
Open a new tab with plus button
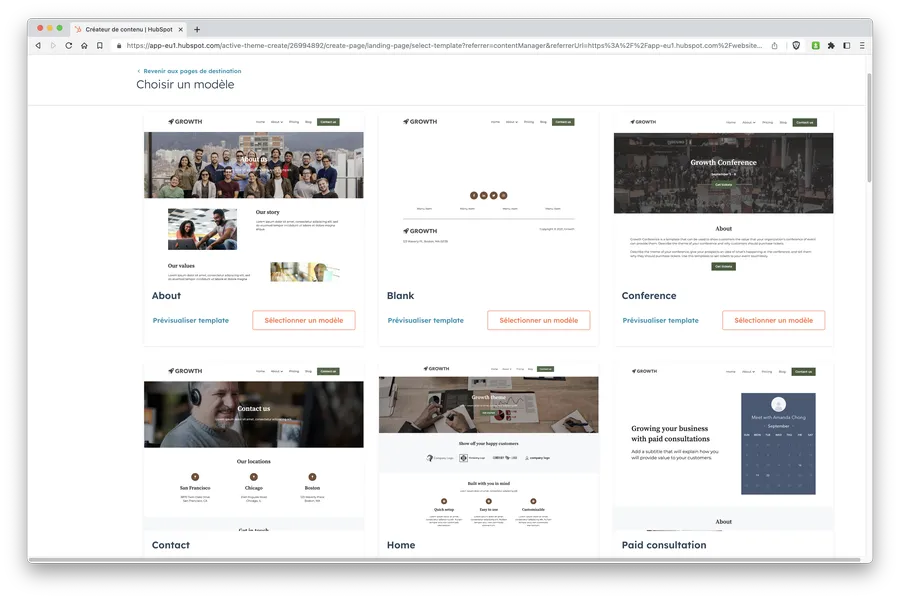pyautogui.click(x=197, y=29)
